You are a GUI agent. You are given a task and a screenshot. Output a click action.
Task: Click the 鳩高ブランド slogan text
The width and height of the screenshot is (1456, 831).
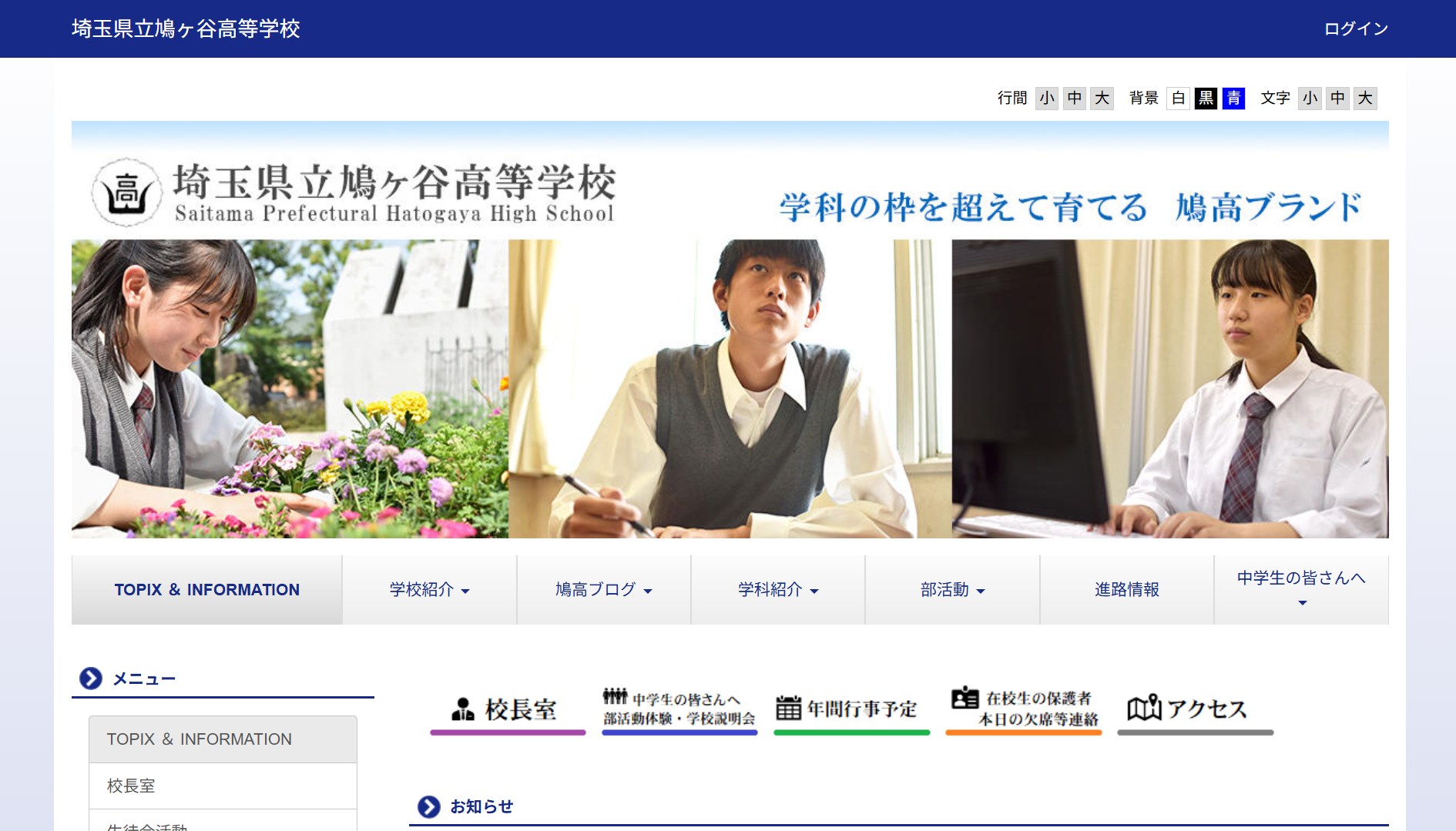[x=1268, y=207]
